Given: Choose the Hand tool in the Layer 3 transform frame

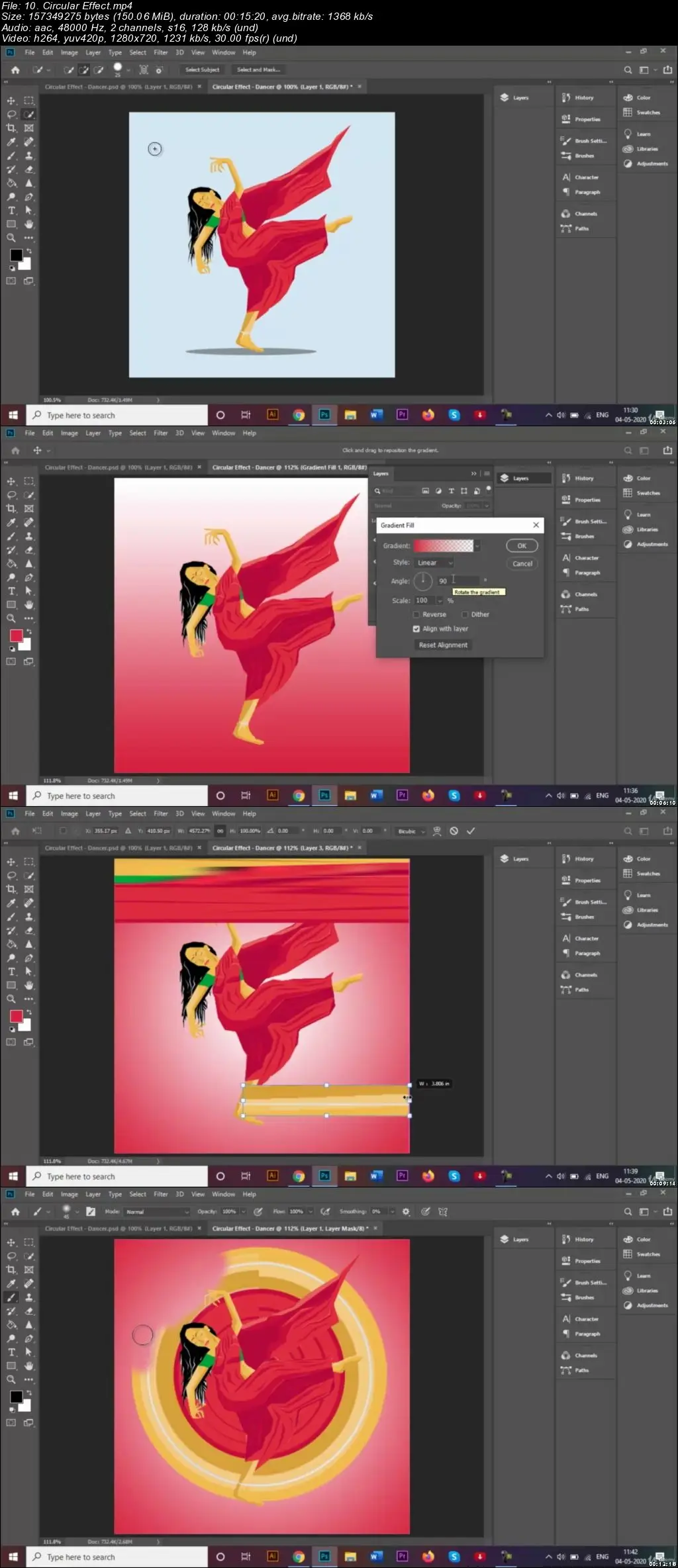Looking at the screenshot, I should click(29, 986).
